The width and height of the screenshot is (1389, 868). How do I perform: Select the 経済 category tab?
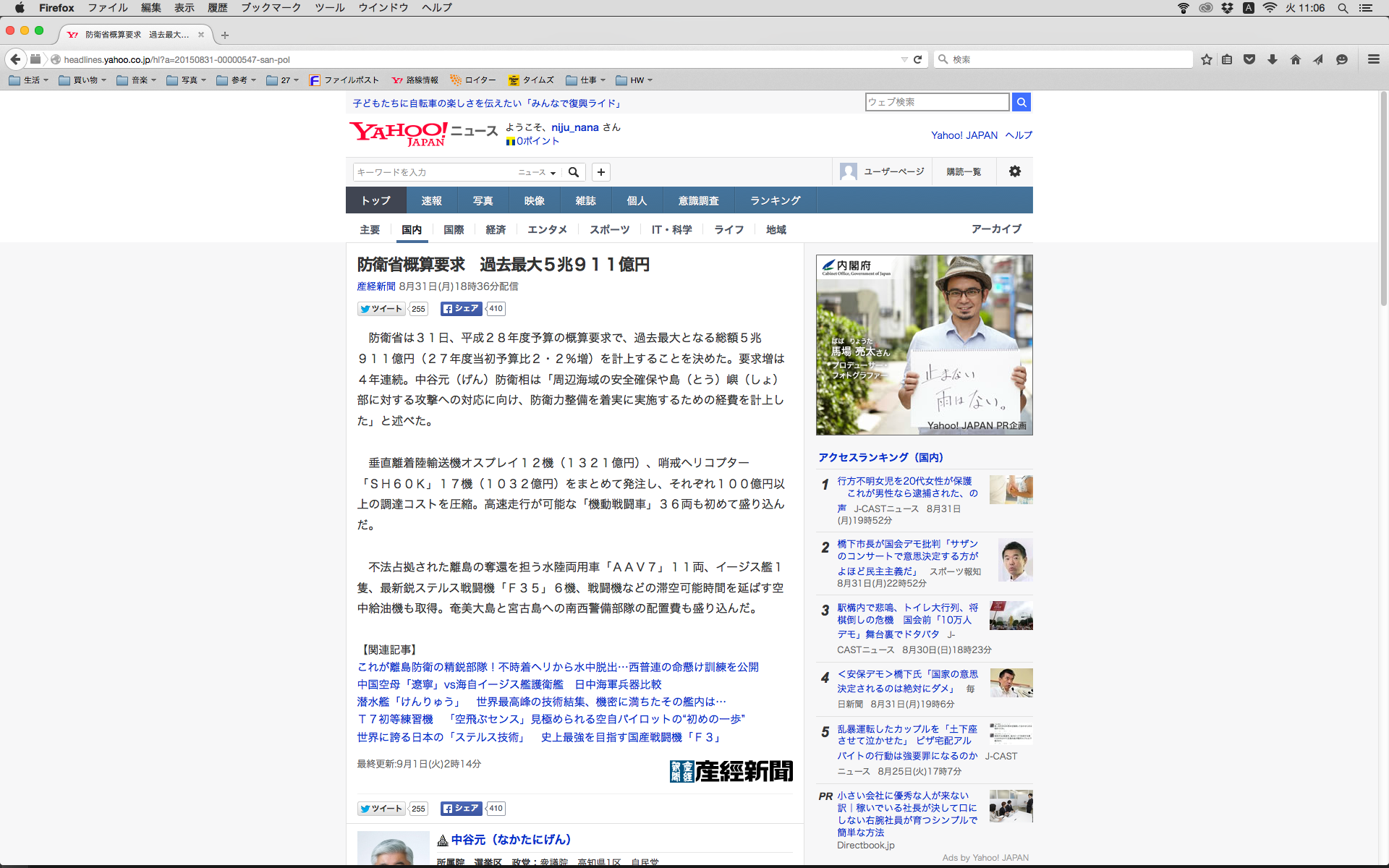point(496,229)
